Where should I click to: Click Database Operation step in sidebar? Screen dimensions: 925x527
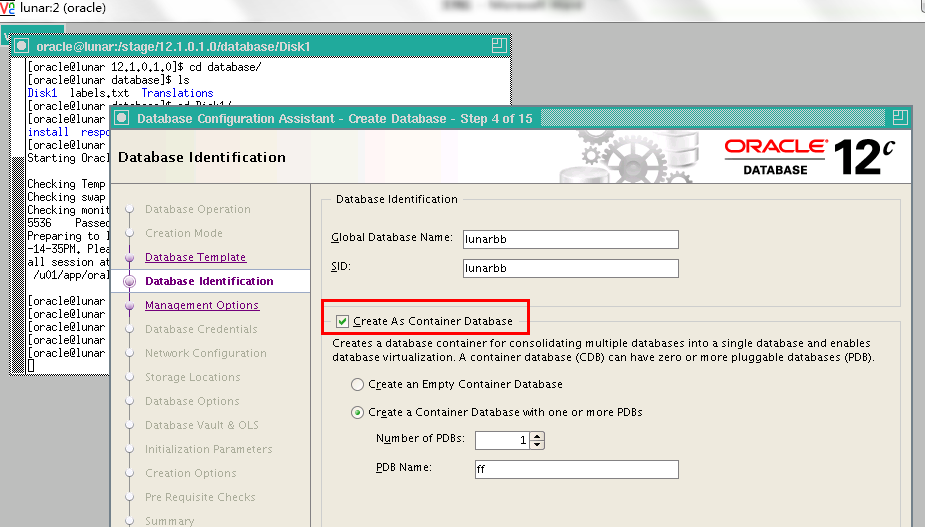pos(198,209)
